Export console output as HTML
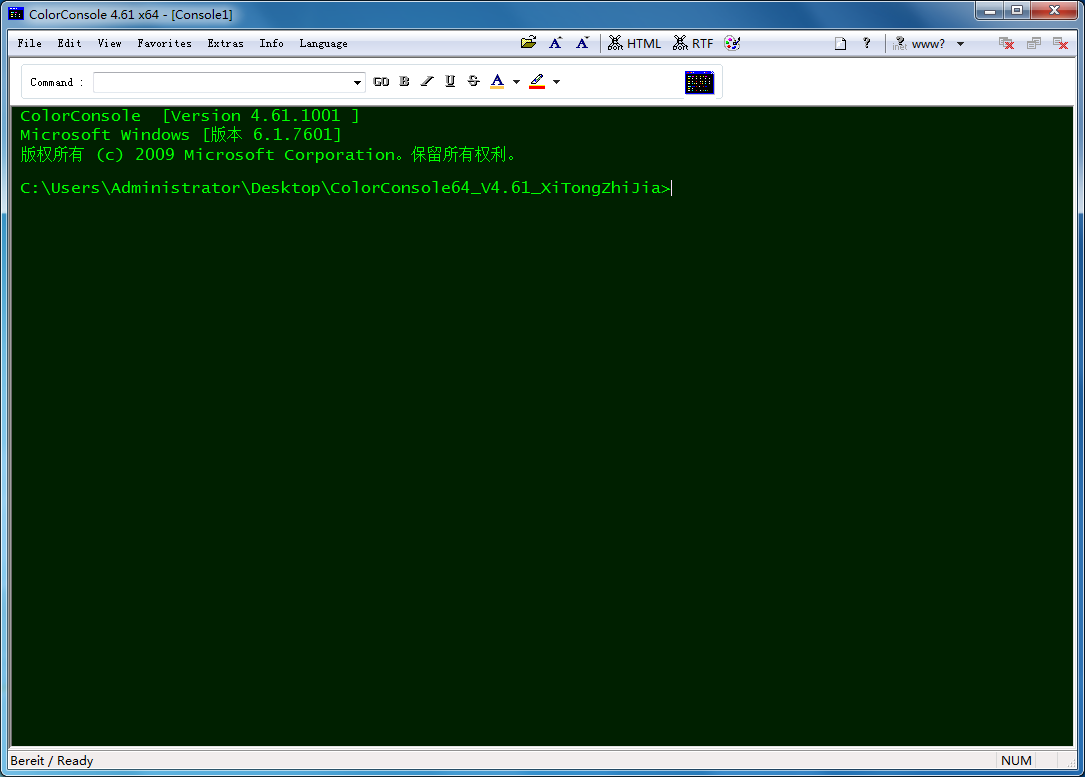This screenshot has width=1085, height=777. click(634, 43)
